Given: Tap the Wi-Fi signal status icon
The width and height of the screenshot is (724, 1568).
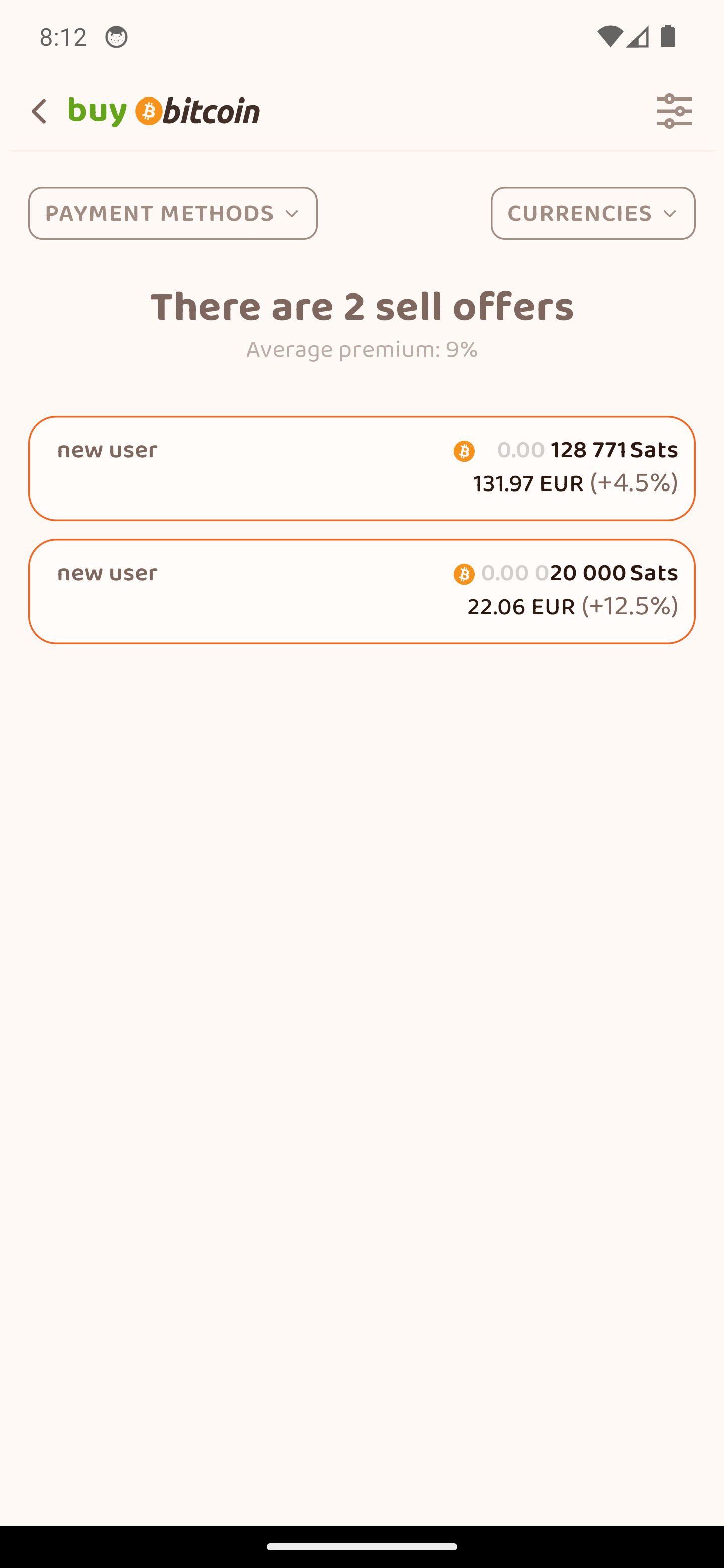Looking at the screenshot, I should 609,37.
